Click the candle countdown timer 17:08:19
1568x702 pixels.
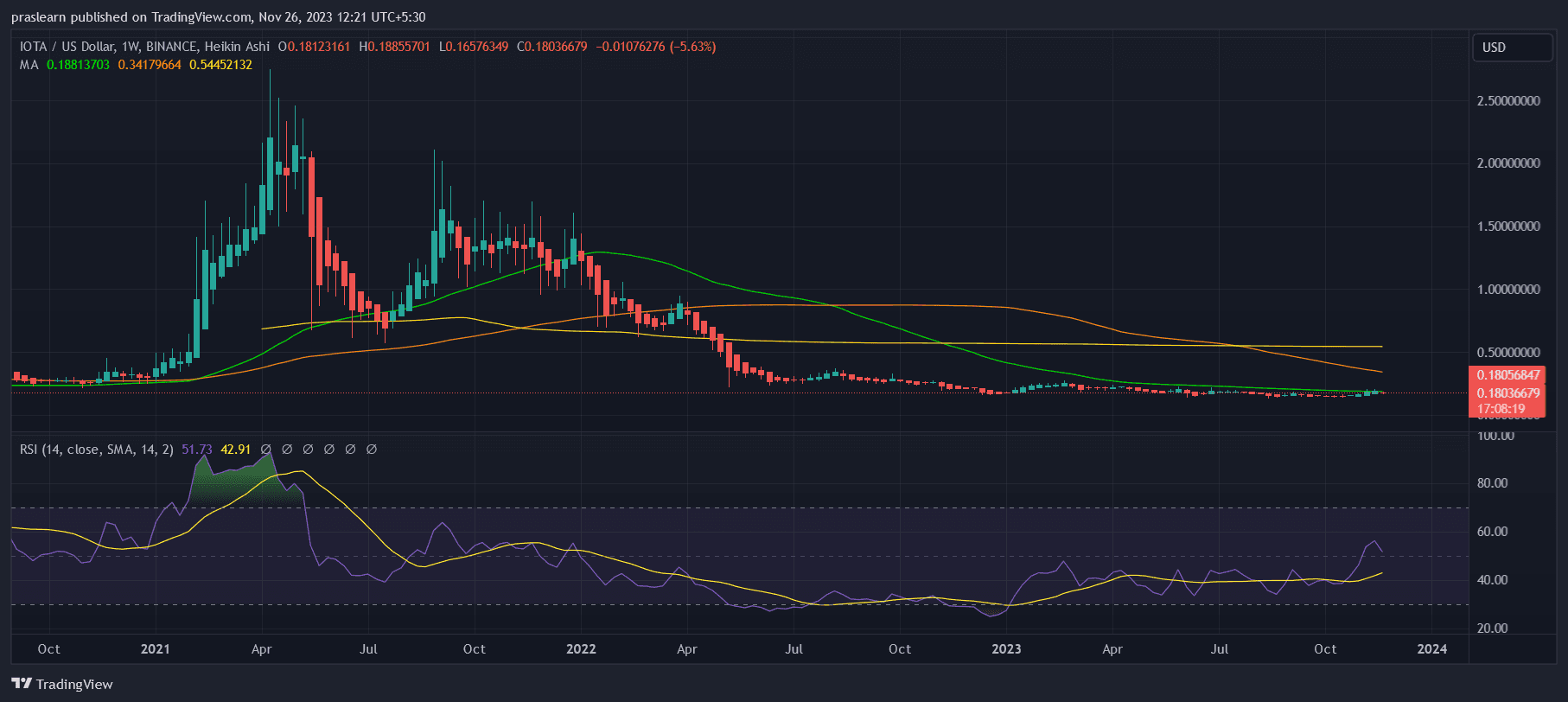click(1501, 408)
